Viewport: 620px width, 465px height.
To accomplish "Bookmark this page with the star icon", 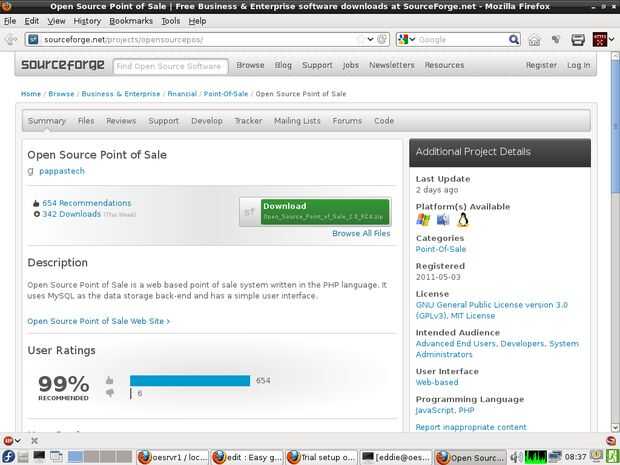I will point(360,40).
